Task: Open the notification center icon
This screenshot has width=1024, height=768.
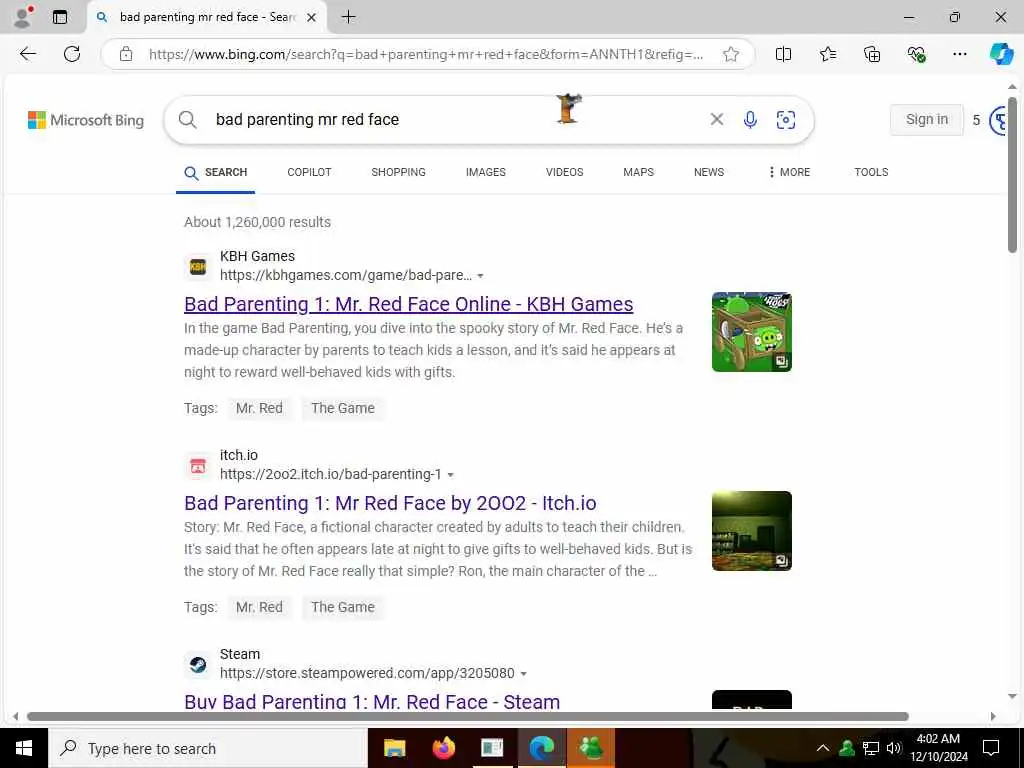Action: (x=991, y=748)
